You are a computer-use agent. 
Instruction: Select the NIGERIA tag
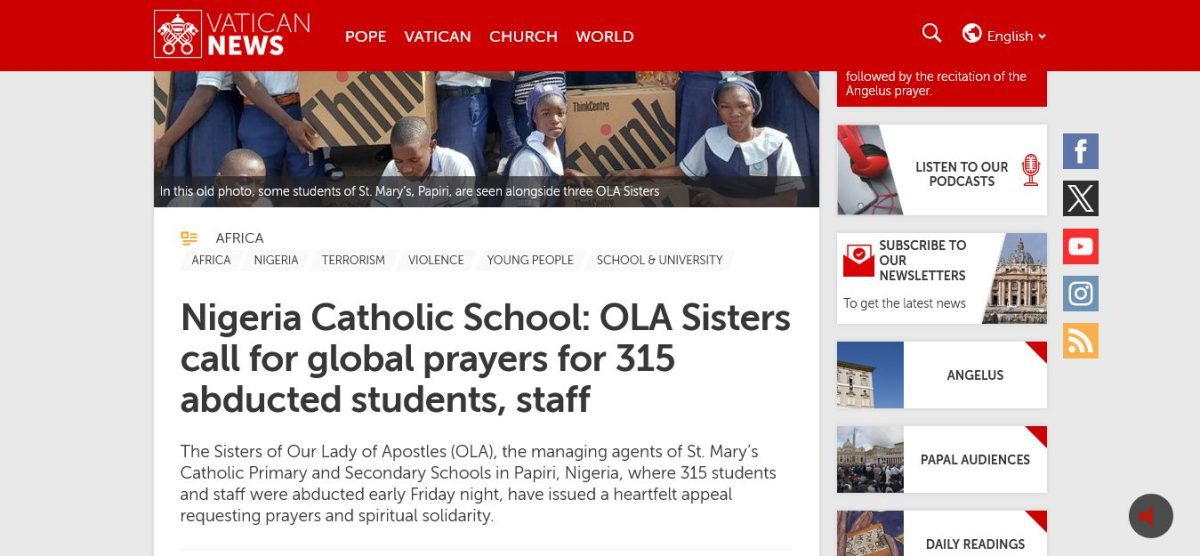point(276,260)
